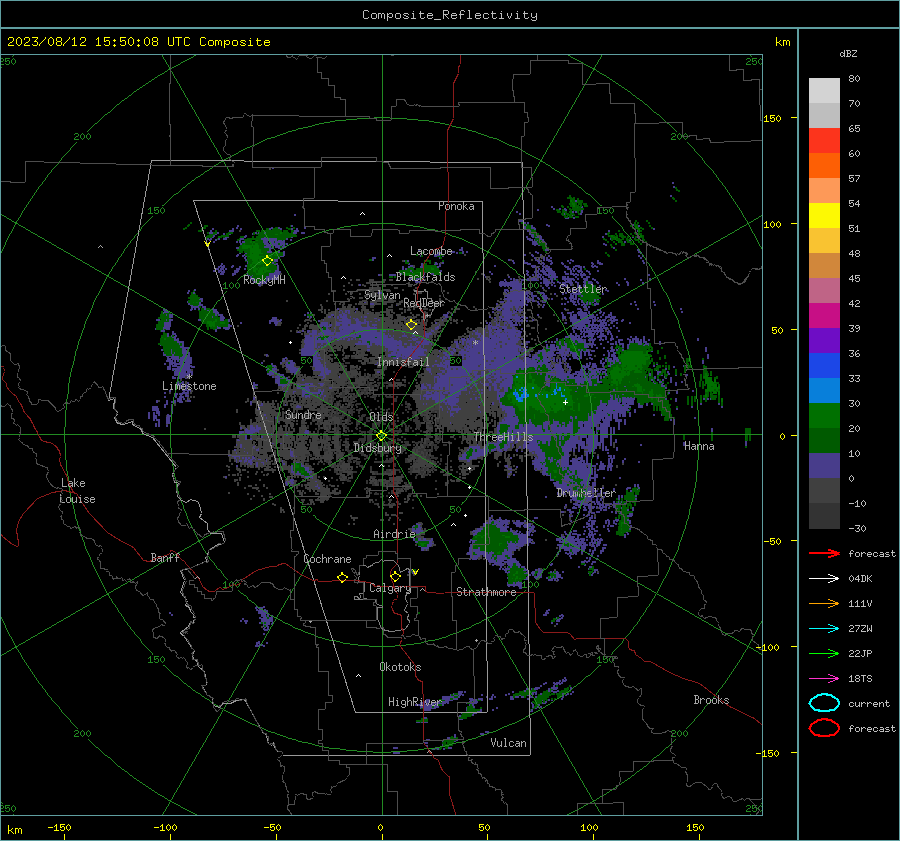Click the Cochrane label
Viewport: 900px width, 841px height.
[327, 559]
